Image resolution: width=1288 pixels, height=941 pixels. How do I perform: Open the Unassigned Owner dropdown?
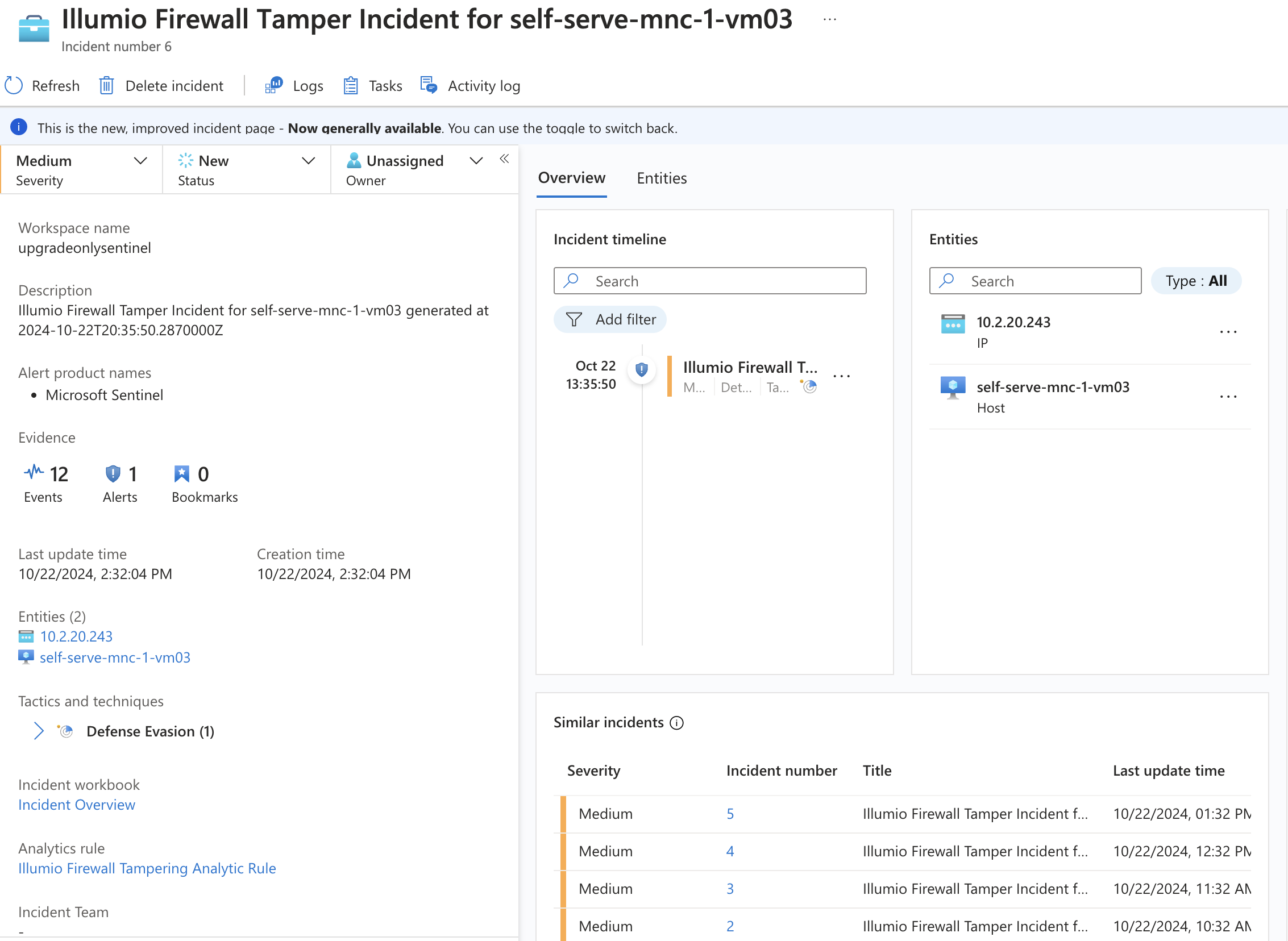pos(415,169)
